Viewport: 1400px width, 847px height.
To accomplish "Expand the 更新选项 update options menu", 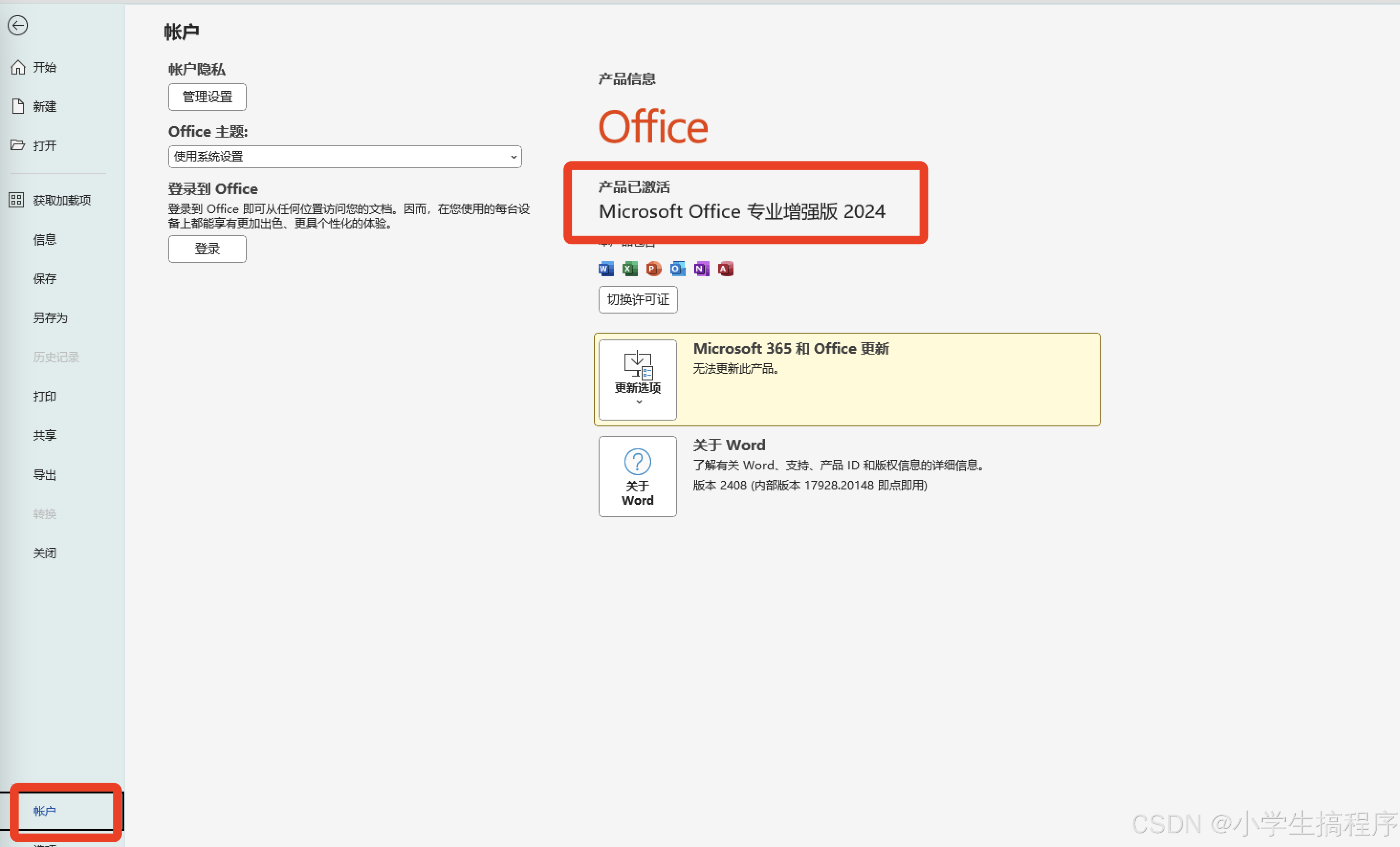I will [637, 380].
